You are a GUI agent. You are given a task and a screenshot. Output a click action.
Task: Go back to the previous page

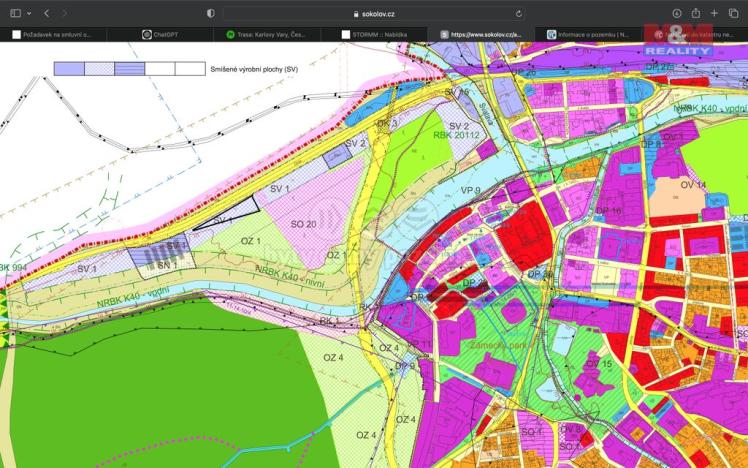(46, 13)
